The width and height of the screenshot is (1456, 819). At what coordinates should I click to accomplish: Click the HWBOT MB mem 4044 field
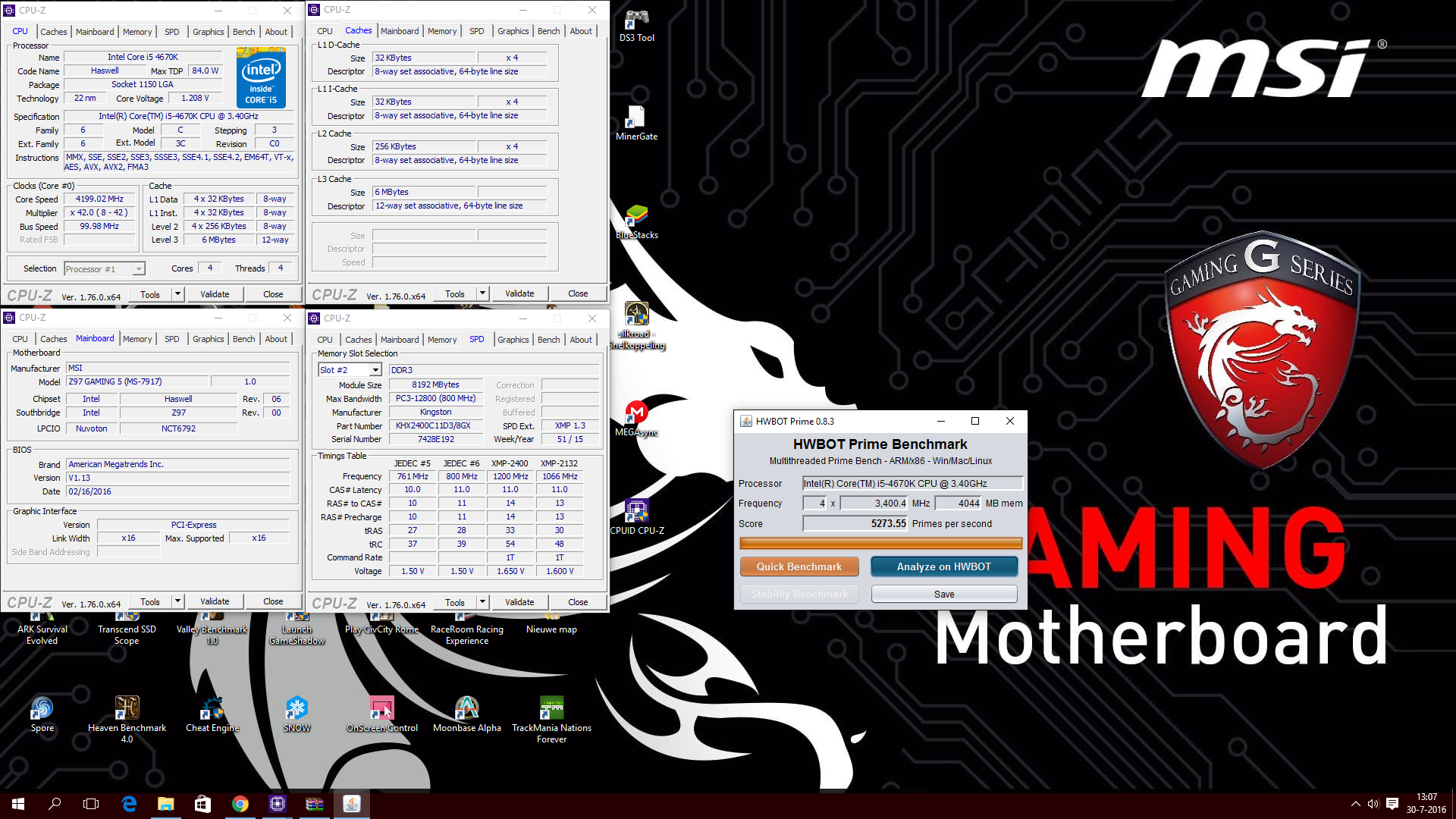[x=959, y=503]
